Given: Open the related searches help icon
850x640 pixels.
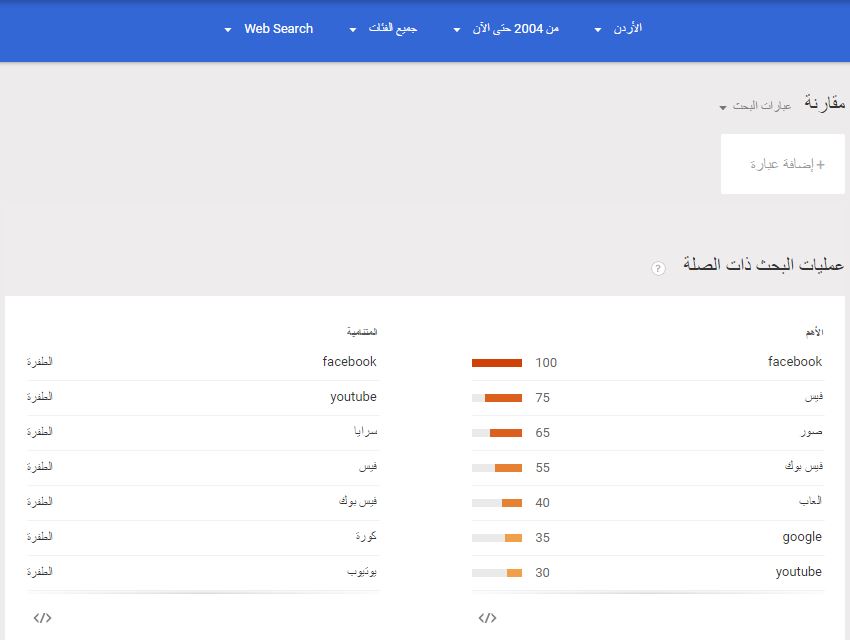Looking at the screenshot, I should [658, 268].
